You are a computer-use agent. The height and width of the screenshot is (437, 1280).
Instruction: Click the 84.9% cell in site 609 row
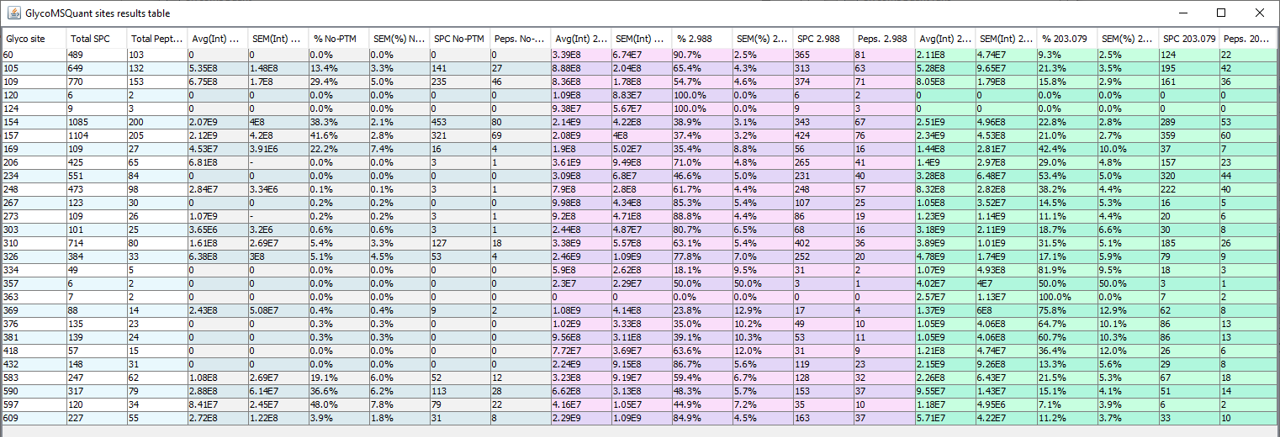[x=703, y=416]
